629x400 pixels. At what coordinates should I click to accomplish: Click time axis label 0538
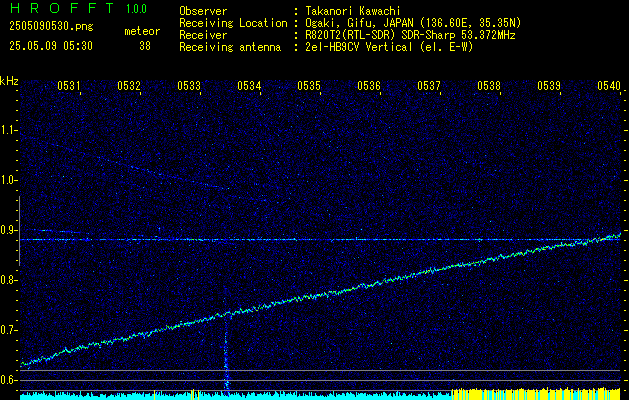tap(489, 85)
